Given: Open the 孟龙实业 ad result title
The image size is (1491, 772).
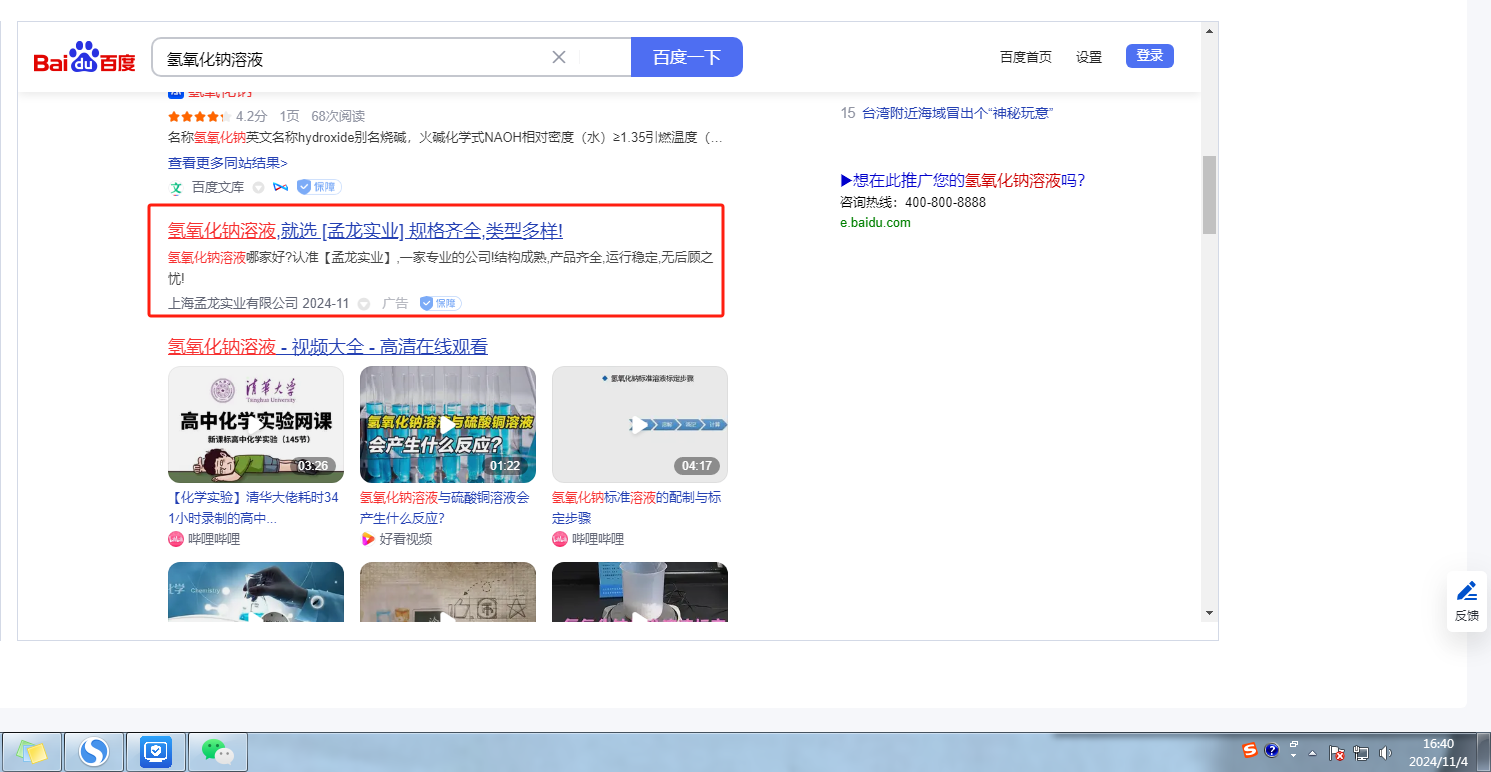Looking at the screenshot, I should coord(365,231).
